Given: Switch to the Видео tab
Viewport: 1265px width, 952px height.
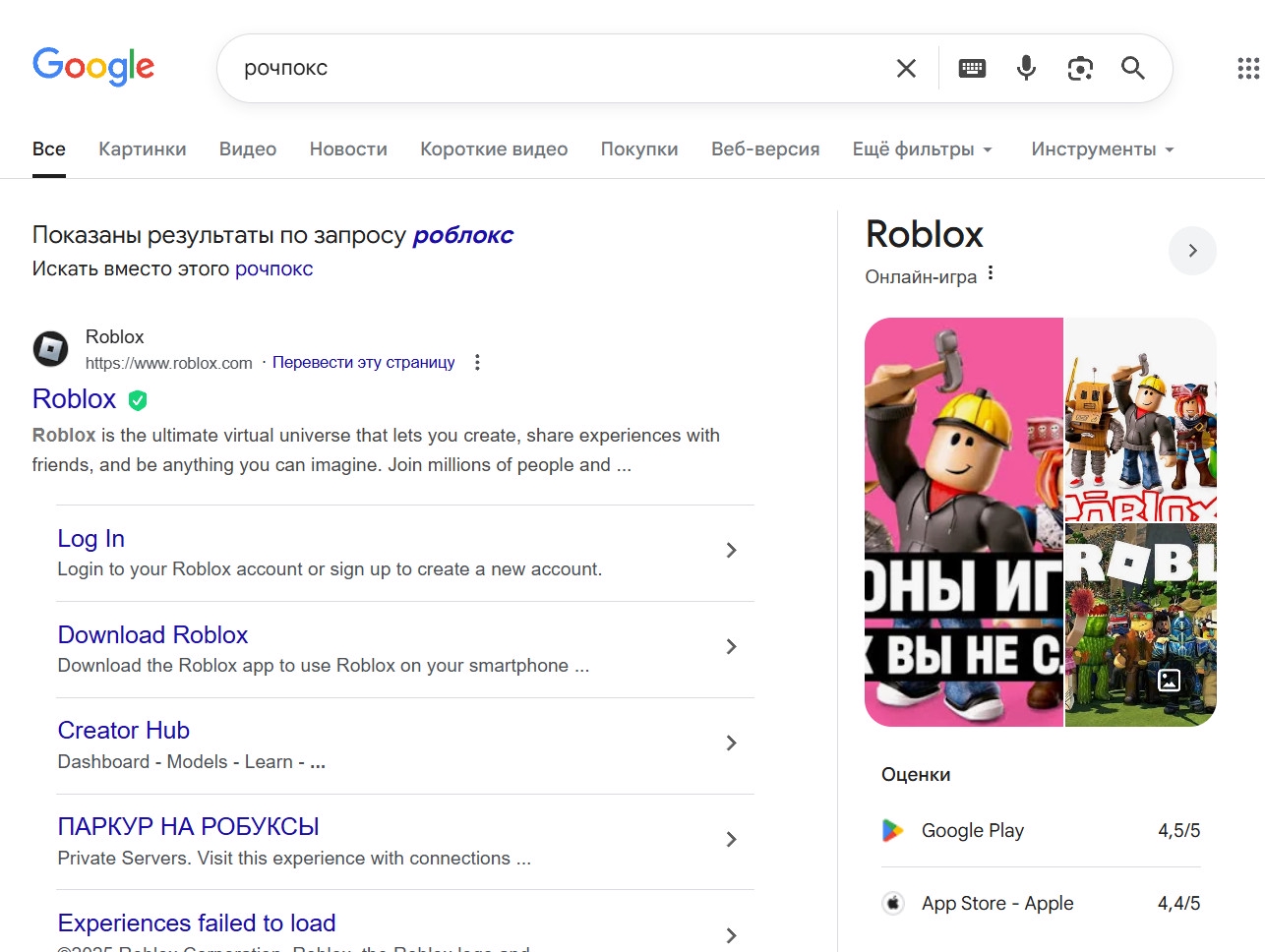Looking at the screenshot, I should pos(248,149).
